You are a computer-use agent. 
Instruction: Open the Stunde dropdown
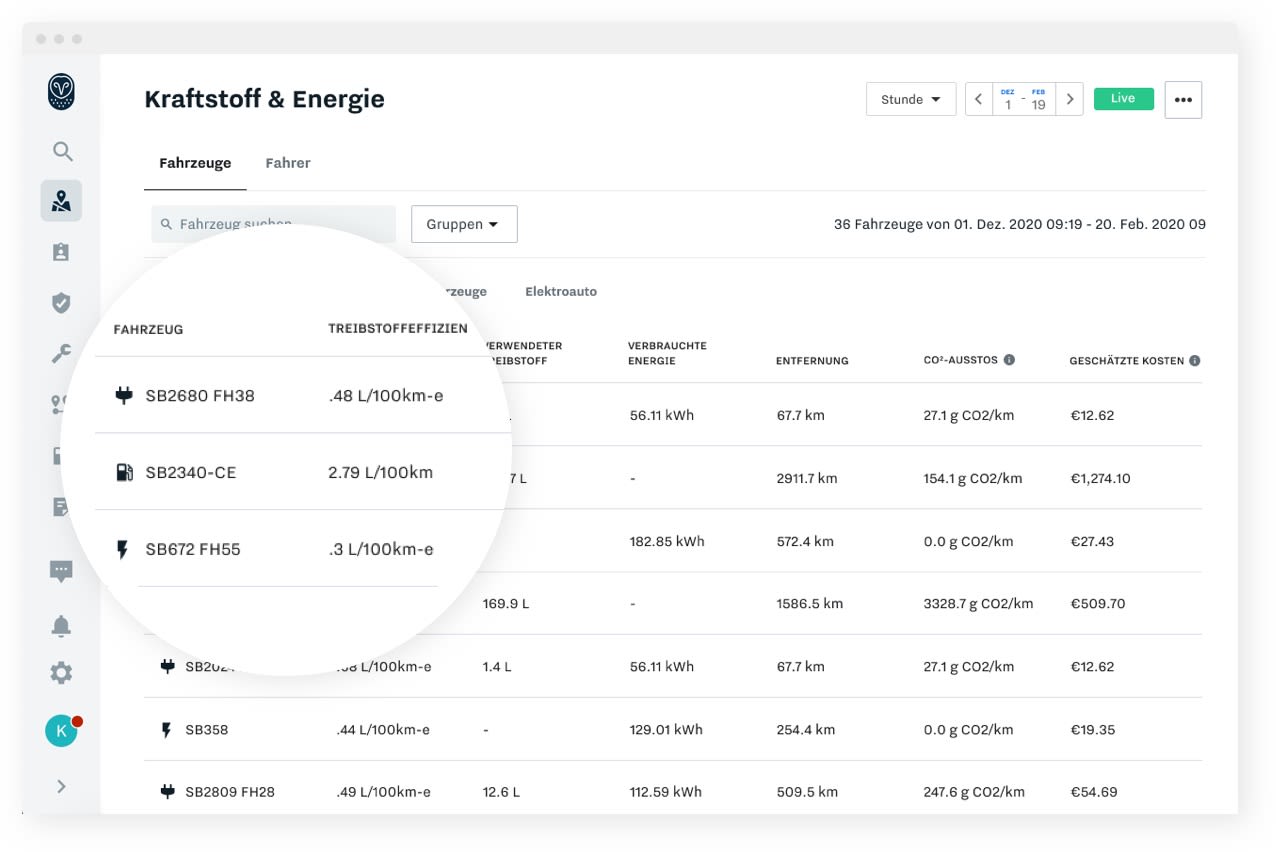(x=911, y=99)
